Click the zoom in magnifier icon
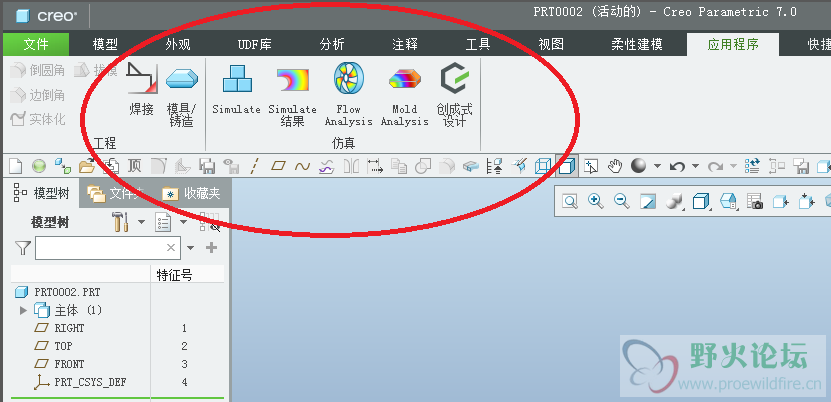Image resolution: width=831 pixels, height=402 pixels. [x=596, y=201]
